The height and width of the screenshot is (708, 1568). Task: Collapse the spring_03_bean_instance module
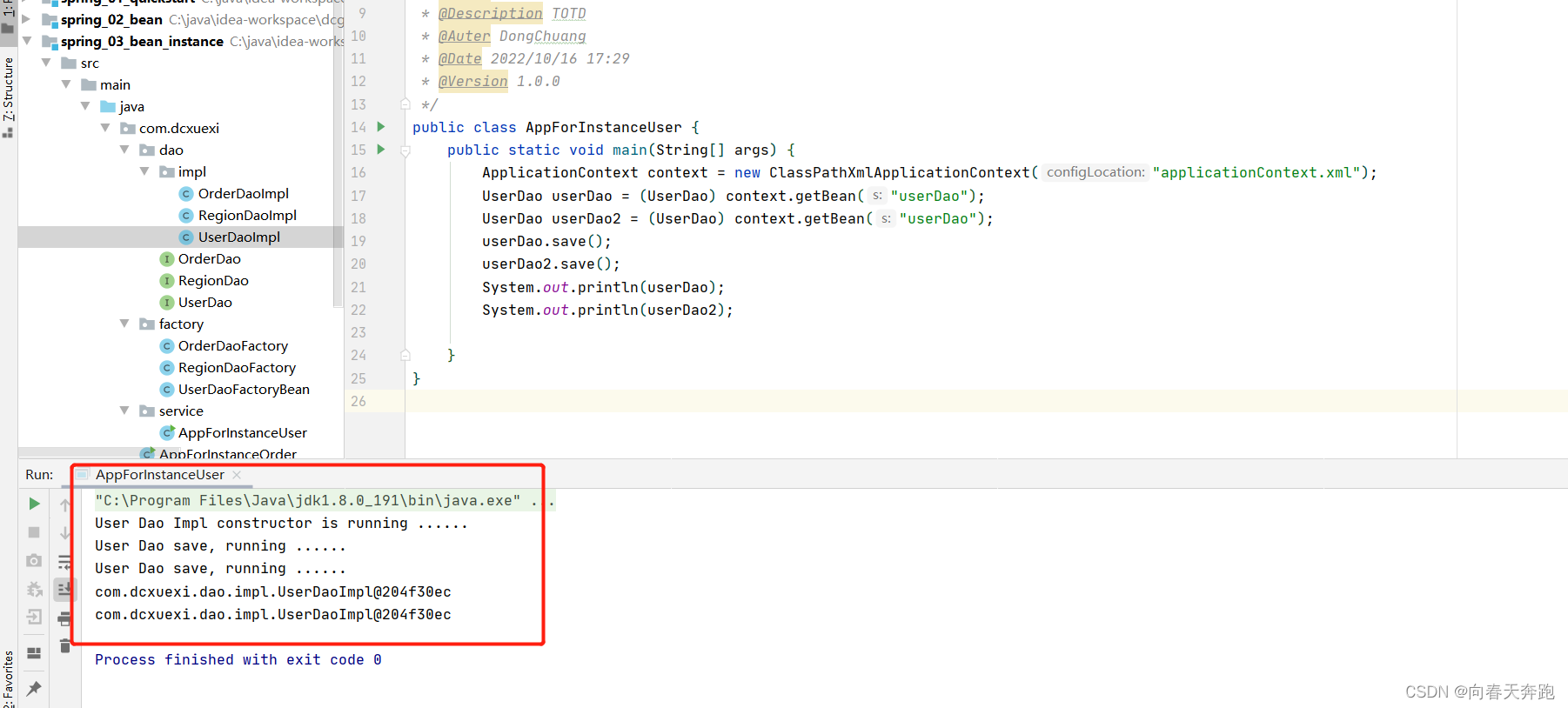pos(26,41)
